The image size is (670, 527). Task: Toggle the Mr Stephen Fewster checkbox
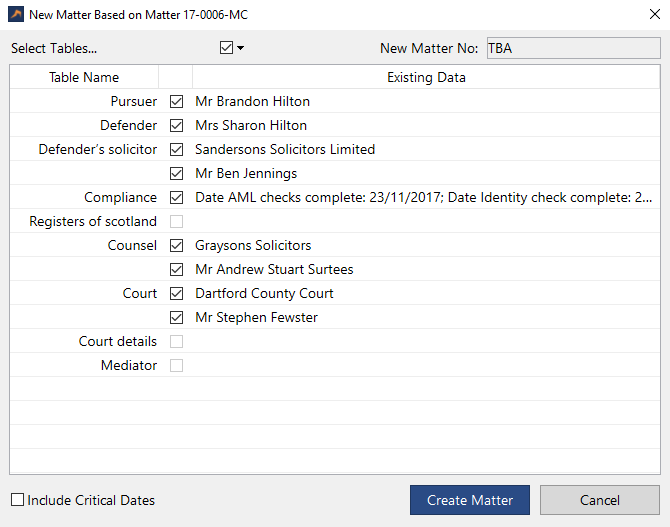pyautogui.click(x=177, y=317)
